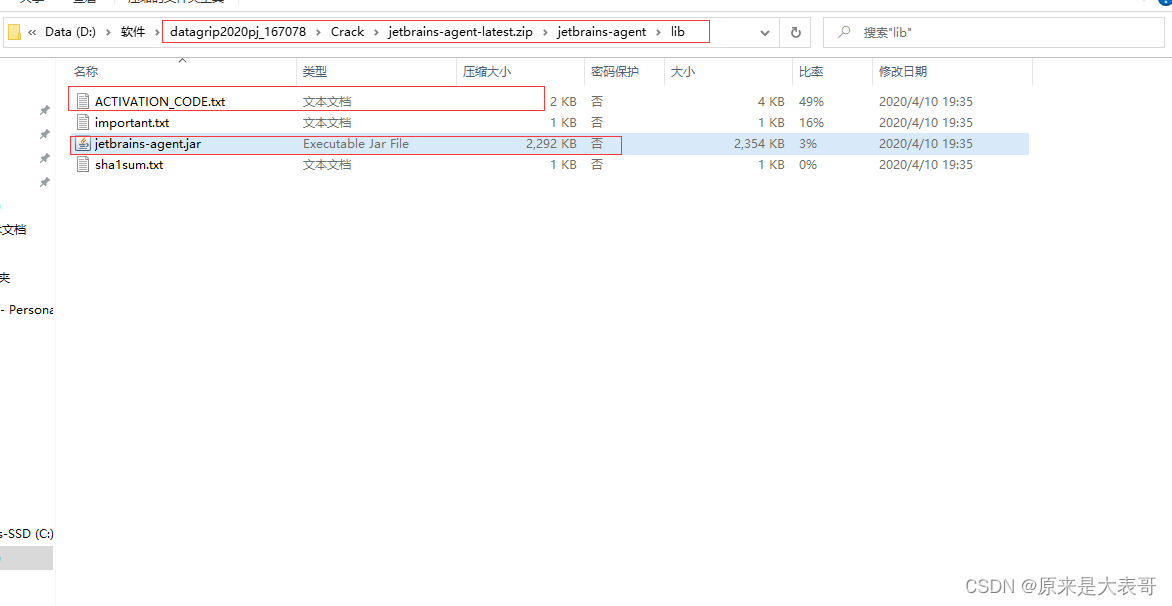Select file name important.txt
The height and width of the screenshot is (606, 1172).
[132, 123]
